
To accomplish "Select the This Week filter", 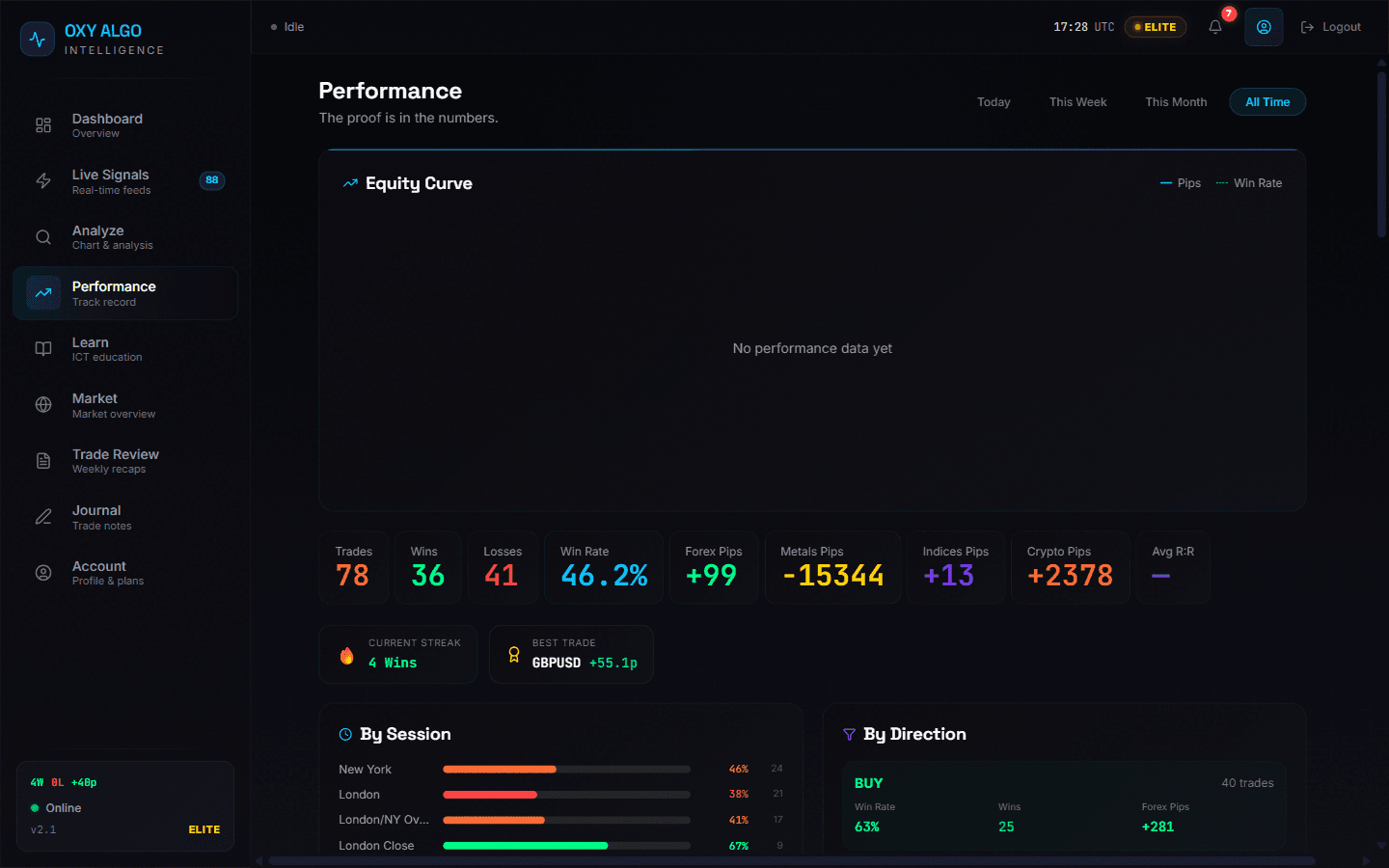I will 1077,101.
